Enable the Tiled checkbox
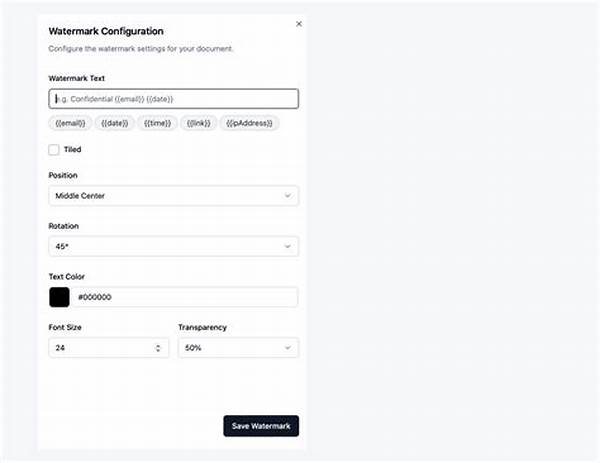This screenshot has height=463, width=600. point(54,149)
